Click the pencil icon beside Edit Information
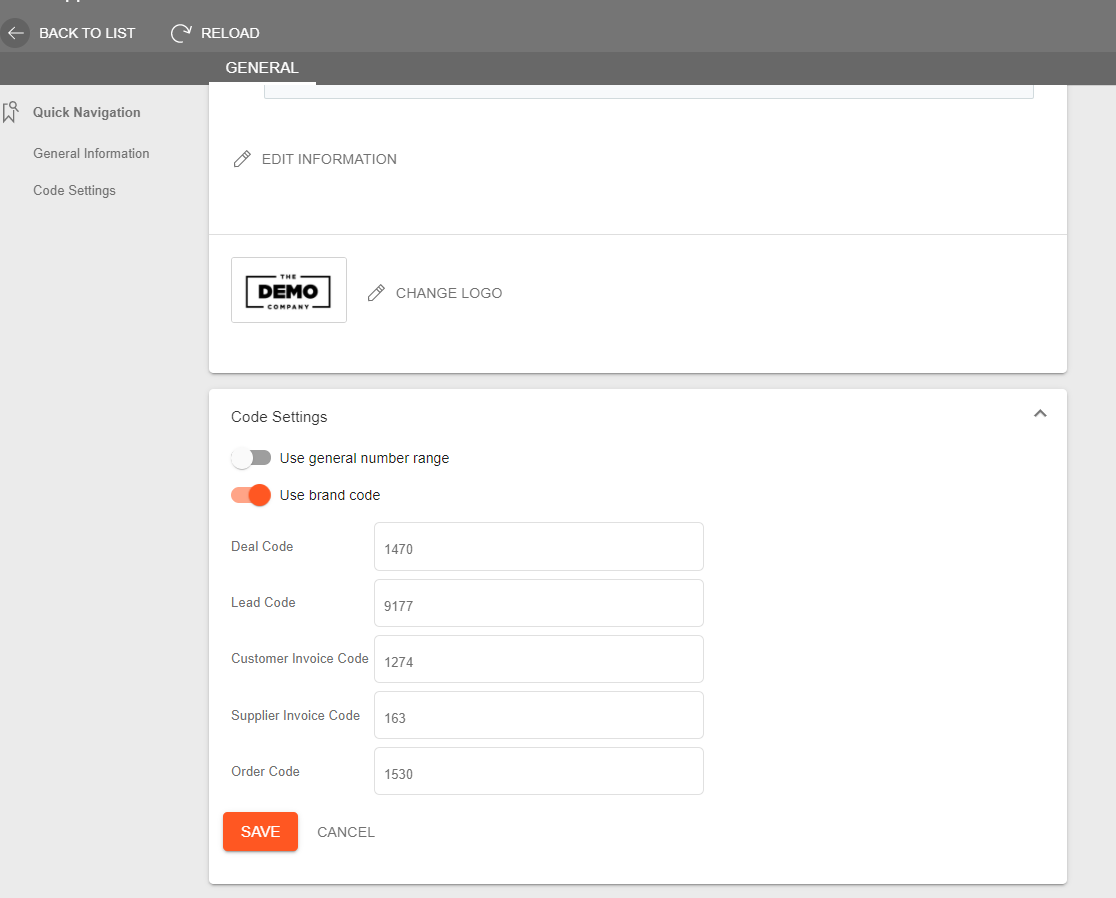Image resolution: width=1116 pixels, height=898 pixels. [242, 159]
